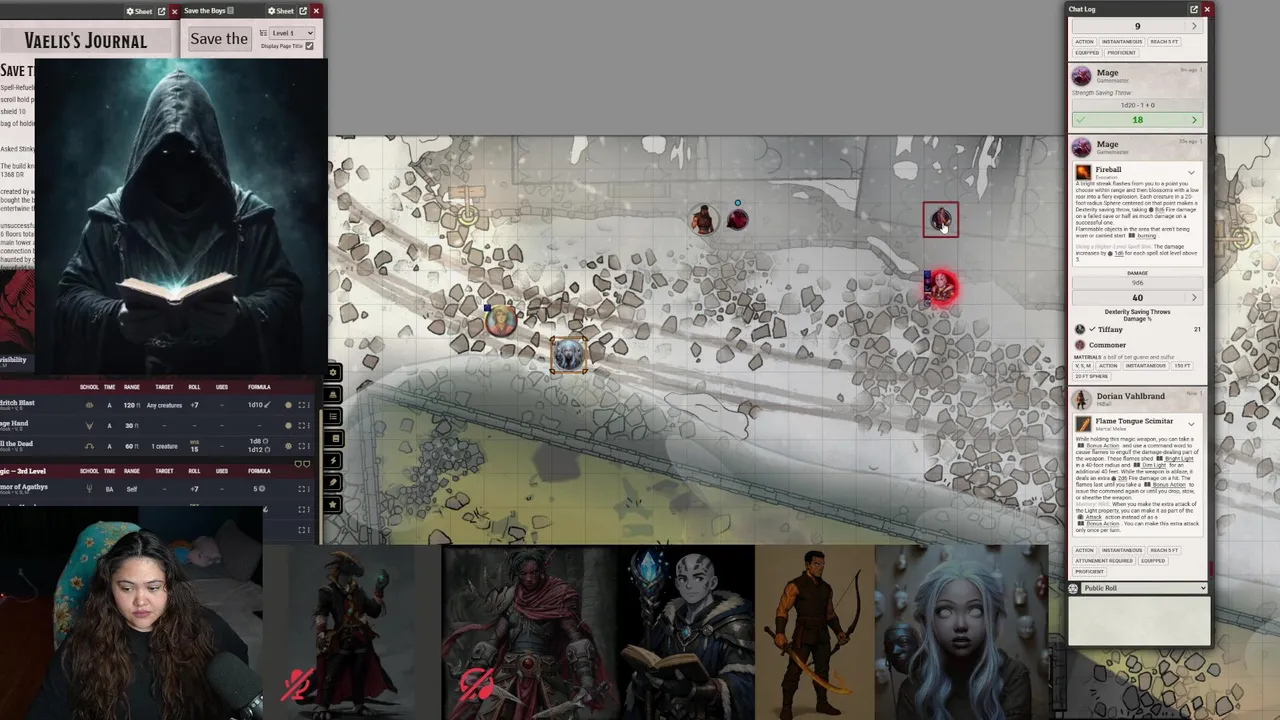
Task: Roll Eldritch Blast 1d10 damage formula
Action: [259, 405]
